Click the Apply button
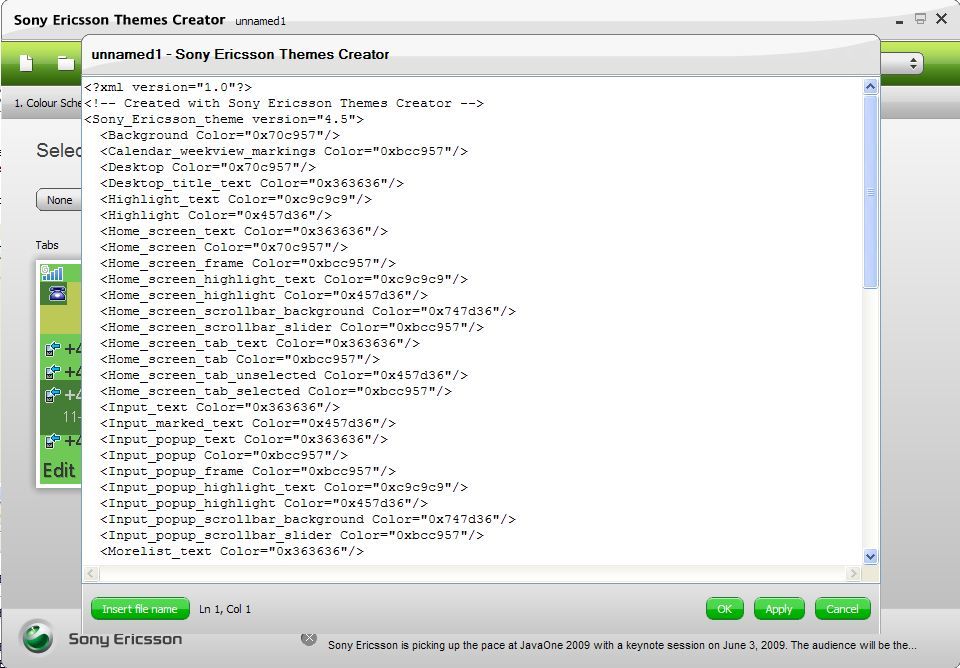The width and height of the screenshot is (960, 668). [x=779, y=609]
